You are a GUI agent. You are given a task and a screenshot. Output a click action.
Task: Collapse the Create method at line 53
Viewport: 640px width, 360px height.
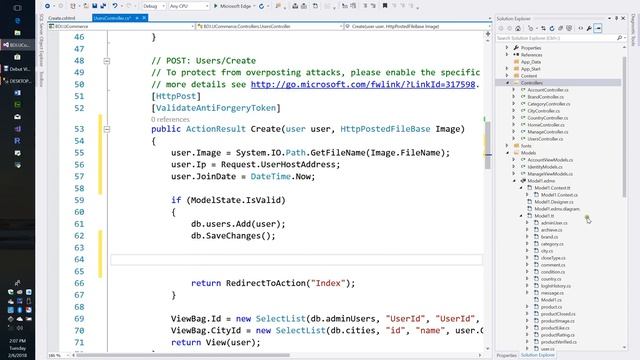pos(107,129)
